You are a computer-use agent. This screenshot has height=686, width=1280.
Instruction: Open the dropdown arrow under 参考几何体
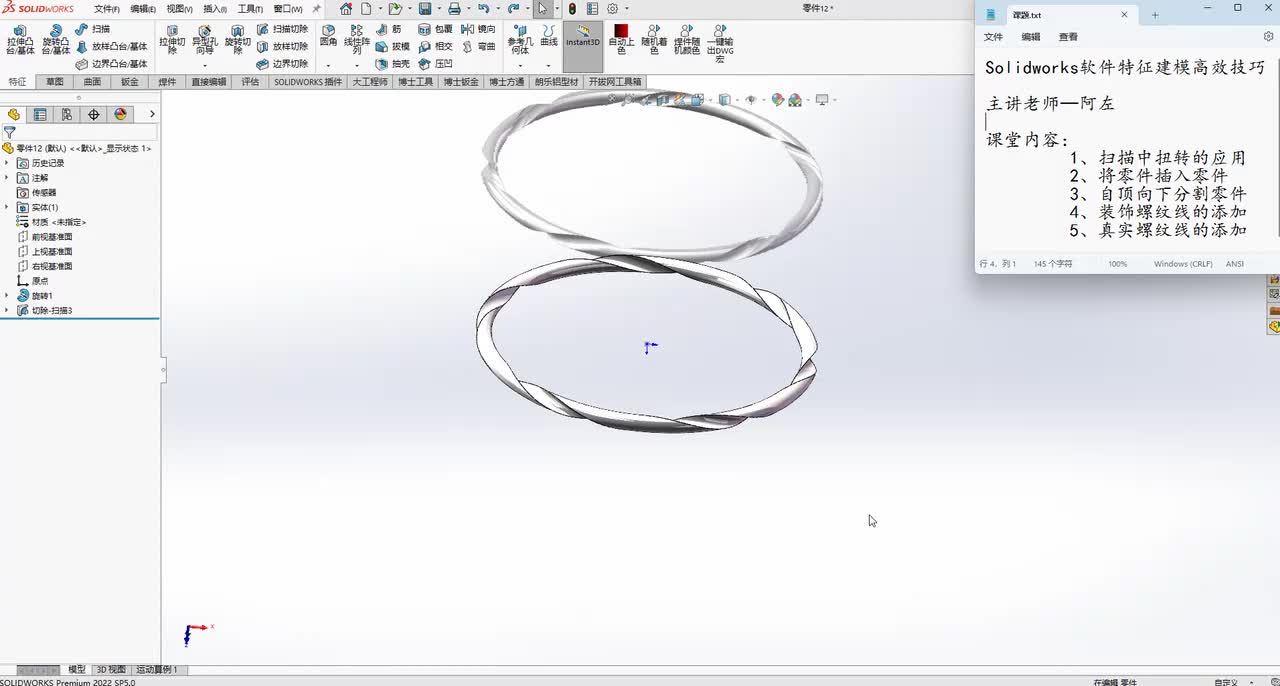(519, 65)
